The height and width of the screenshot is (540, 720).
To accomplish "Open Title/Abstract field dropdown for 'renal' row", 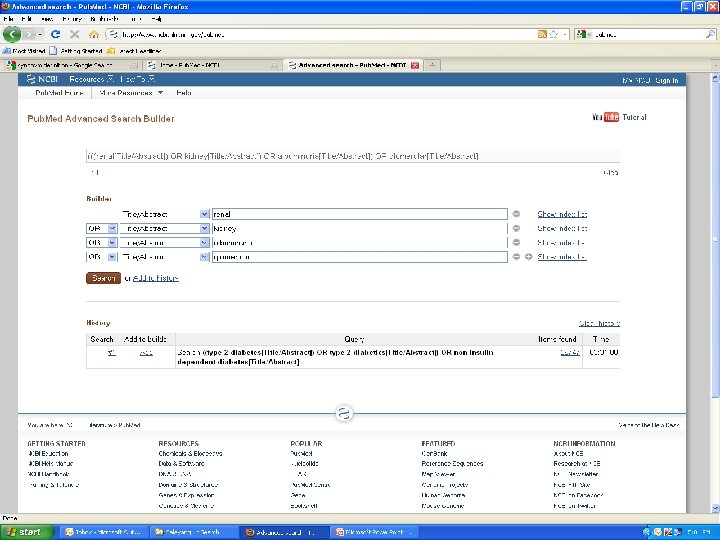I will [x=204, y=214].
